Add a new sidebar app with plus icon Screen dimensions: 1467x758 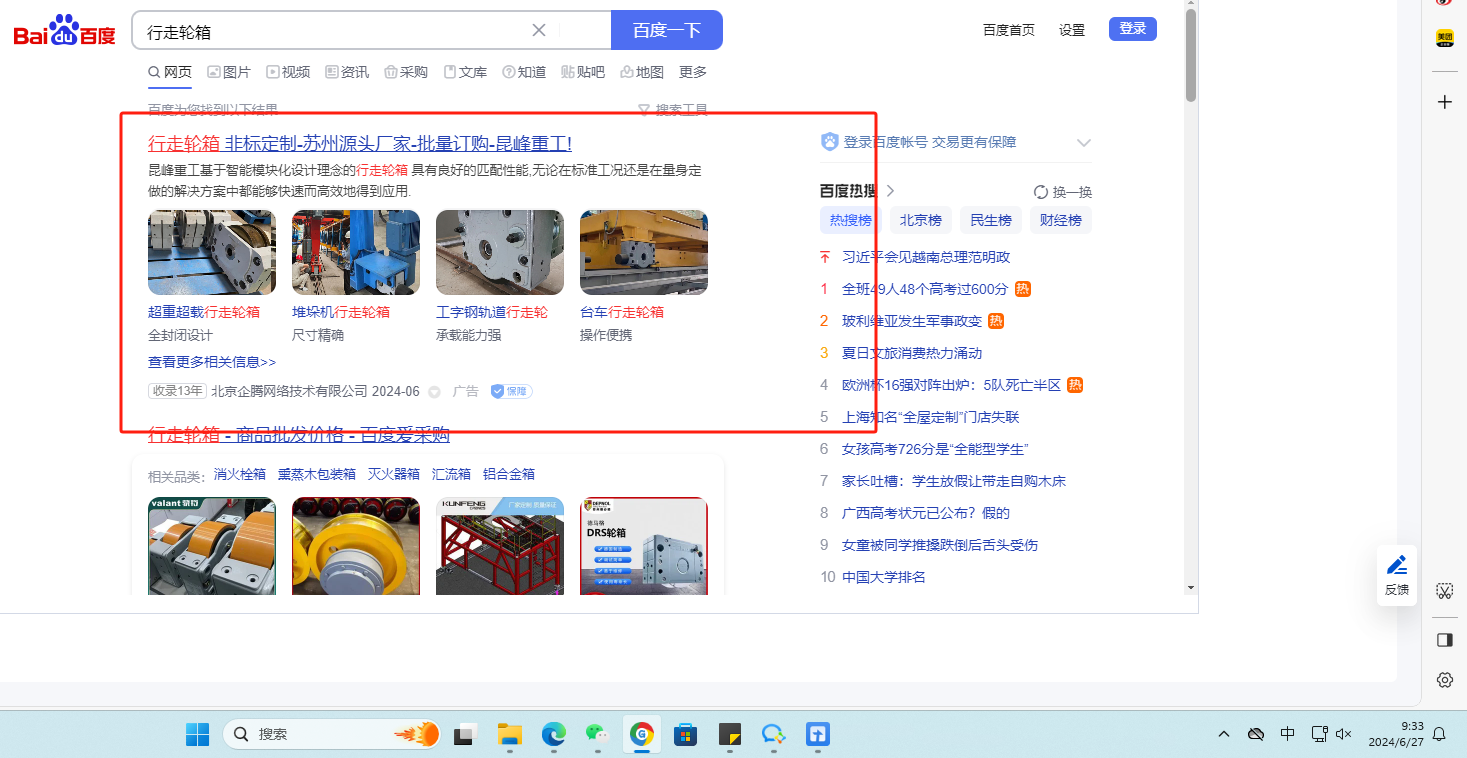click(1444, 102)
